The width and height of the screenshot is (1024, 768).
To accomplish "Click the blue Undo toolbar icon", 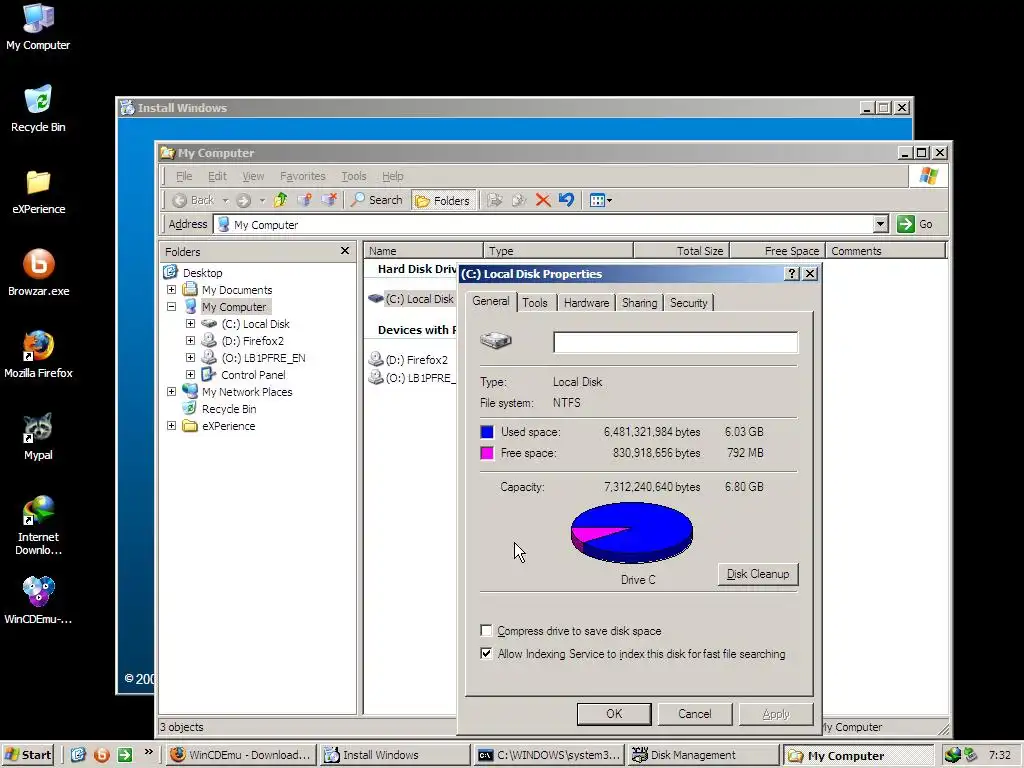I will coord(566,200).
